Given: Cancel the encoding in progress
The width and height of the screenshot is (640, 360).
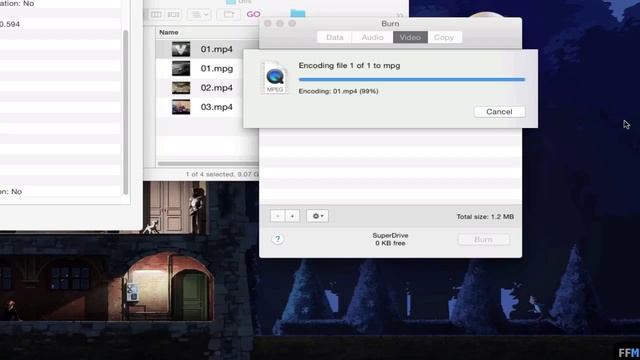Looking at the screenshot, I should click(x=499, y=112).
